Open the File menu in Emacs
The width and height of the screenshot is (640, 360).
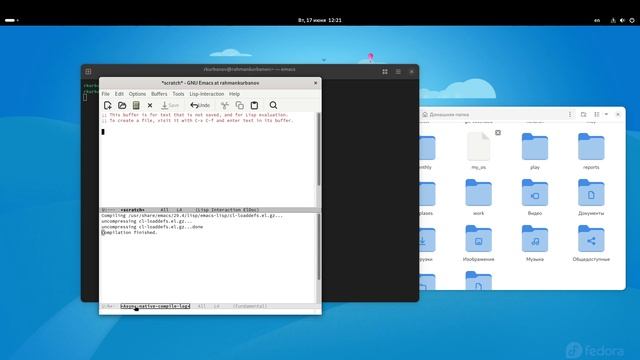tap(105, 94)
